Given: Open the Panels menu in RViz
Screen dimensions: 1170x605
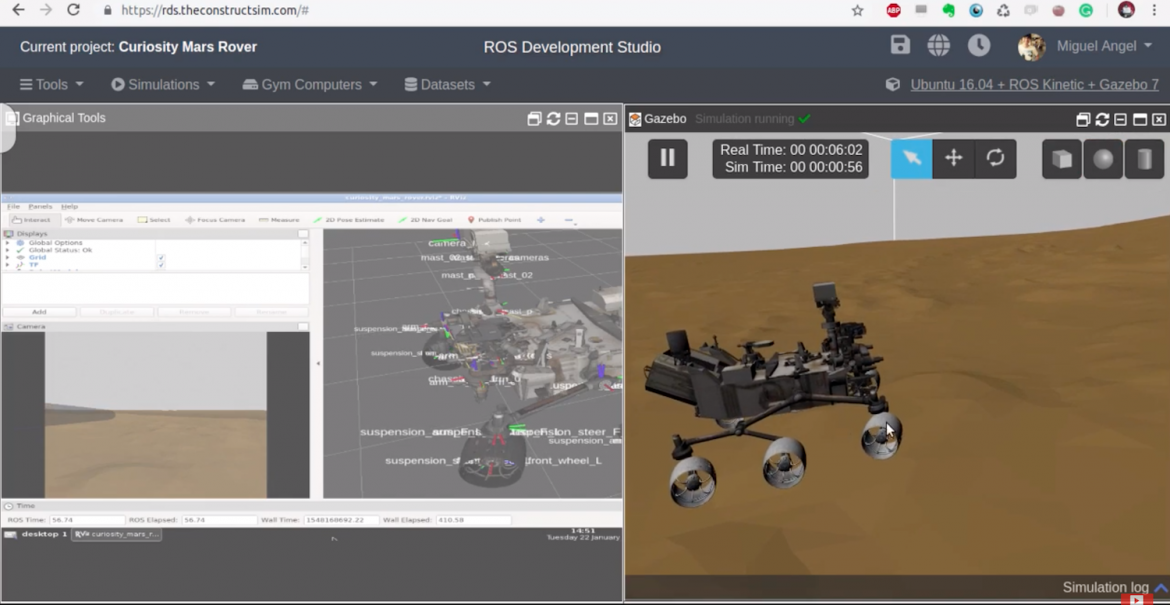Looking at the screenshot, I should 40,207.
